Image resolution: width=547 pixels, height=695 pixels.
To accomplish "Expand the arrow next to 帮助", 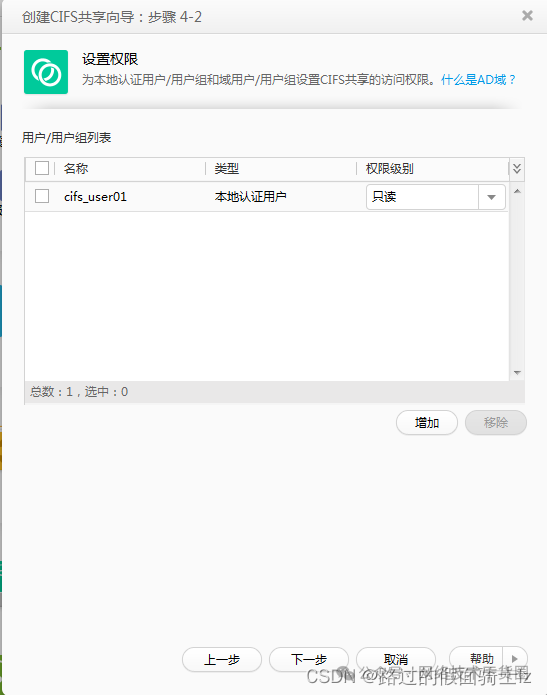I will point(515,659).
